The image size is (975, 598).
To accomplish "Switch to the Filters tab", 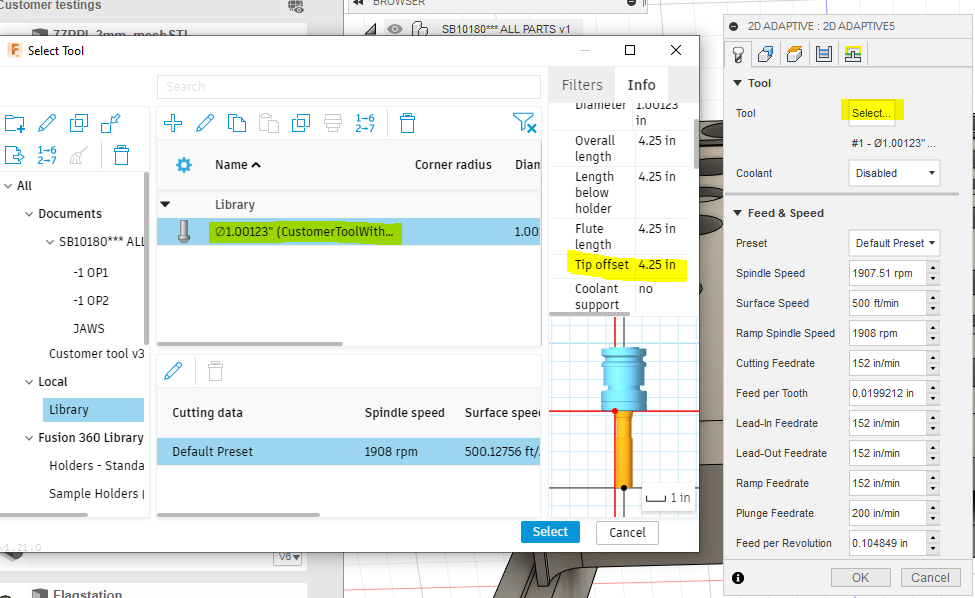I will pyautogui.click(x=581, y=84).
